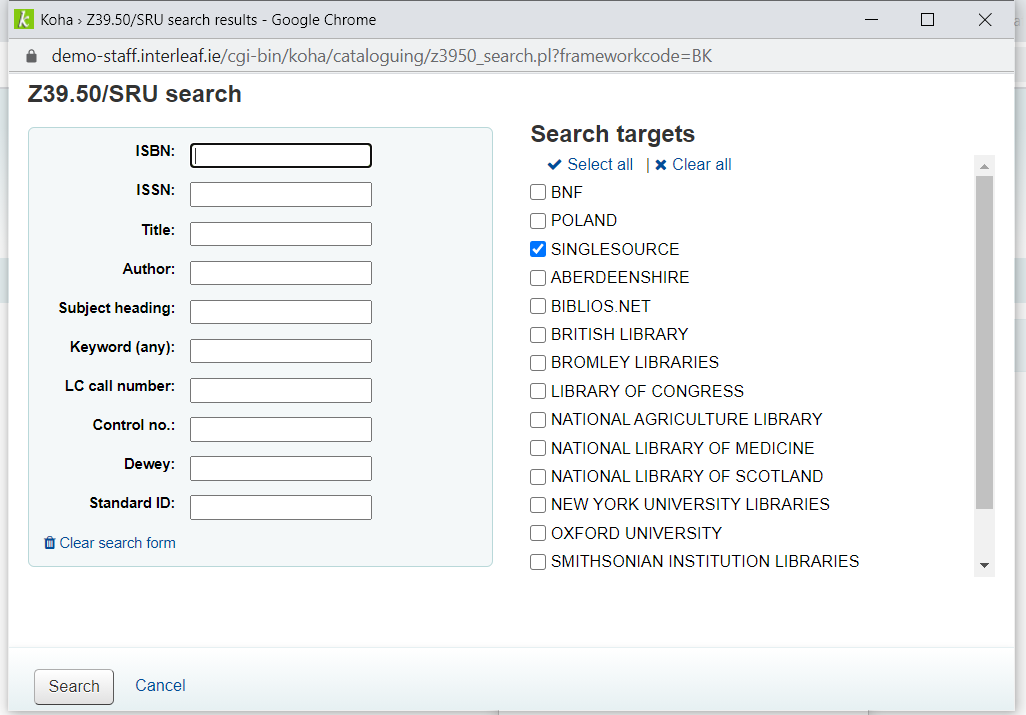Uncheck the SINGLESOURCE search target

tap(538, 249)
